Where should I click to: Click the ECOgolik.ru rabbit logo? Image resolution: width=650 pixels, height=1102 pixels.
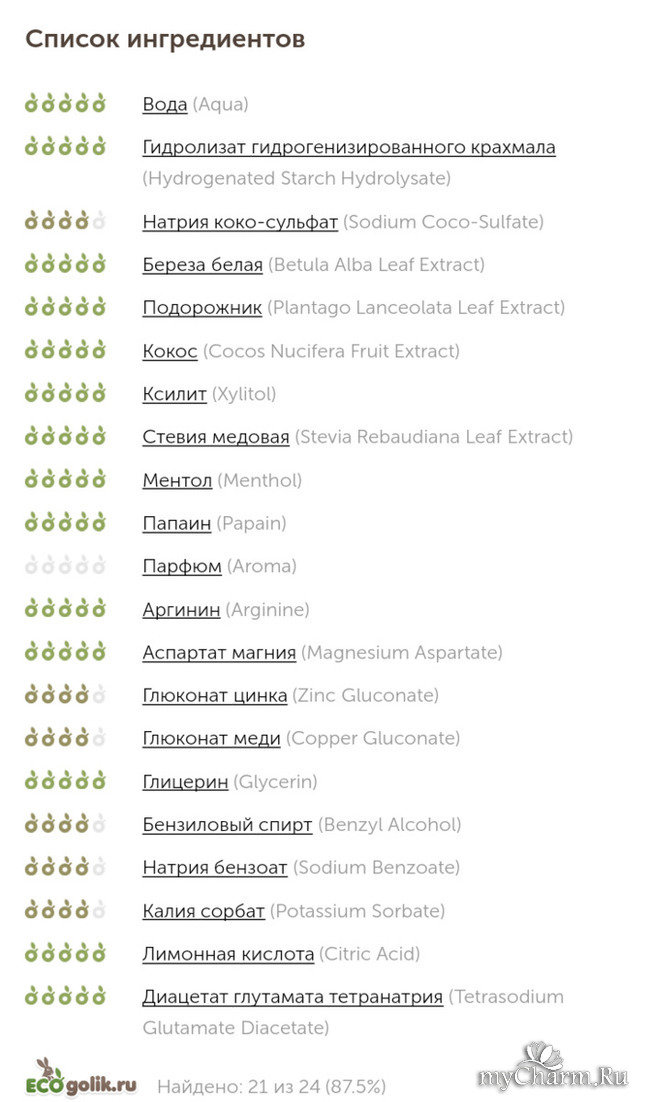[84, 1079]
